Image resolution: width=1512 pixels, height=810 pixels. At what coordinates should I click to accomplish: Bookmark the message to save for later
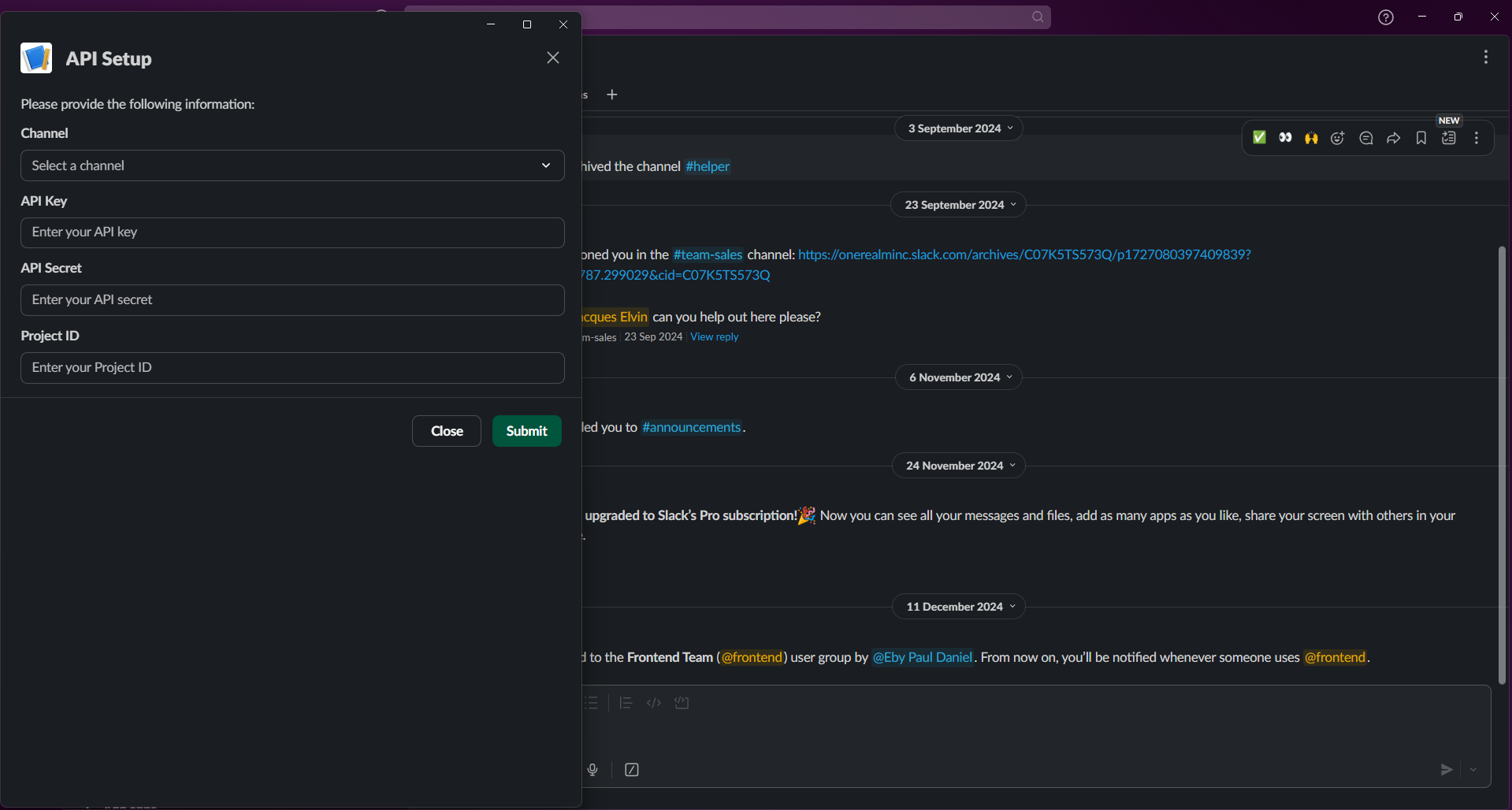1421,138
